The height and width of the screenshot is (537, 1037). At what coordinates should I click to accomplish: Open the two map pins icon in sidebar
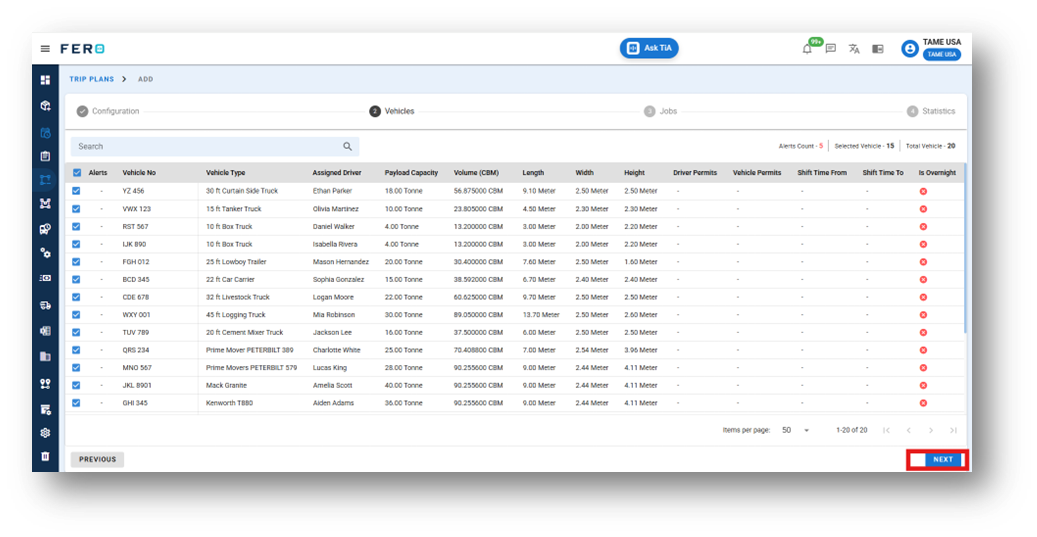[x=45, y=384]
